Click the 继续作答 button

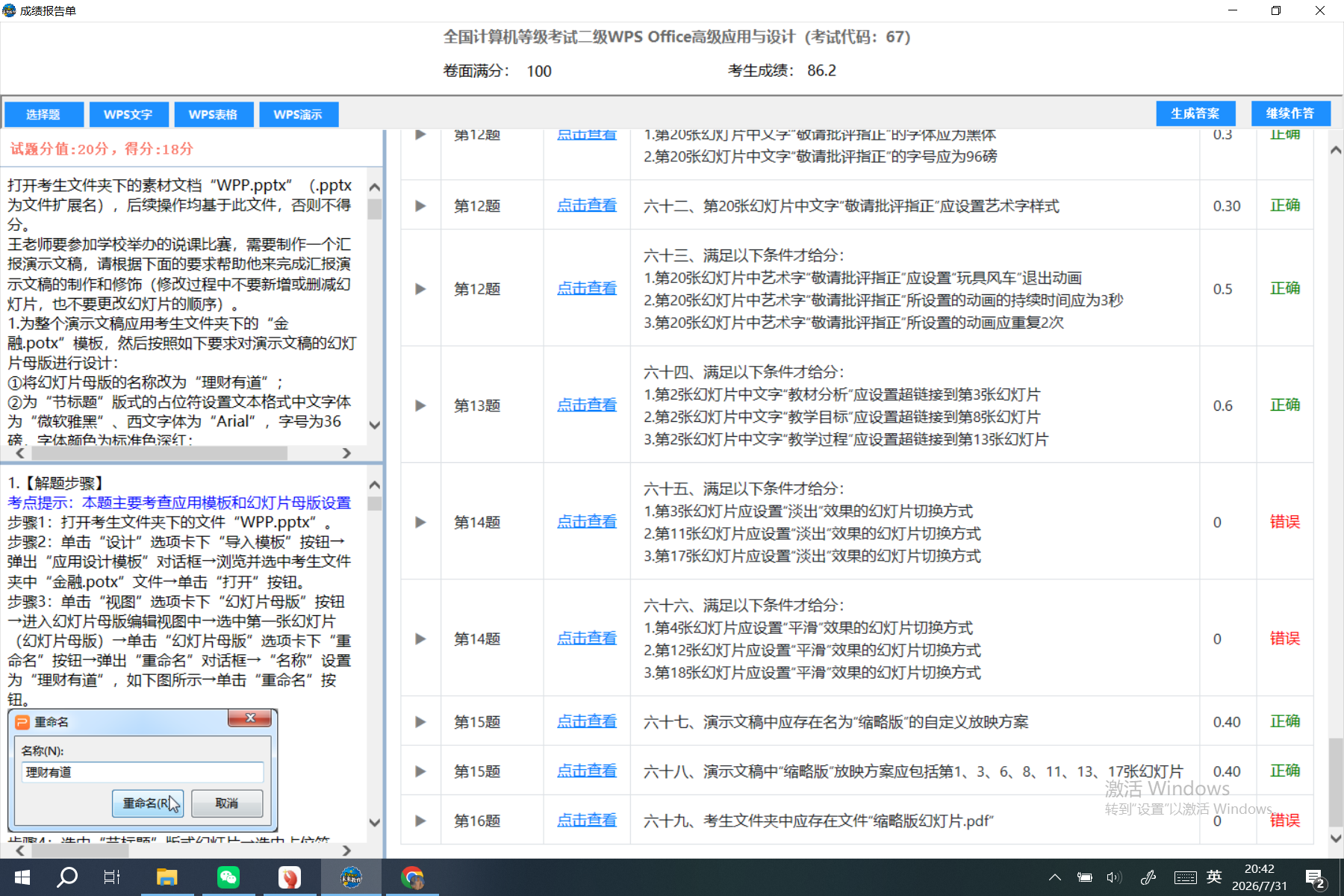pos(1291,113)
